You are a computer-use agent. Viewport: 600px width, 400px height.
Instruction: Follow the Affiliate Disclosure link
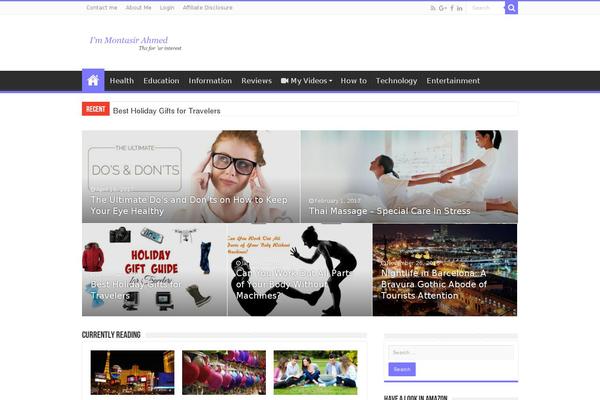click(x=207, y=8)
